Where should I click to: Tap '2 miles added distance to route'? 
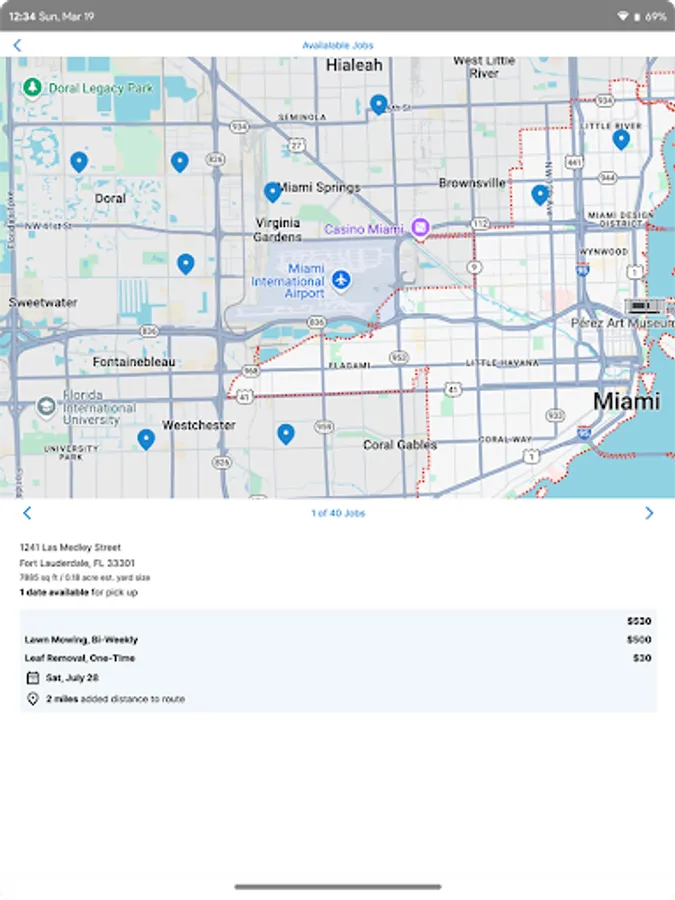pyautogui.click(x=115, y=699)
